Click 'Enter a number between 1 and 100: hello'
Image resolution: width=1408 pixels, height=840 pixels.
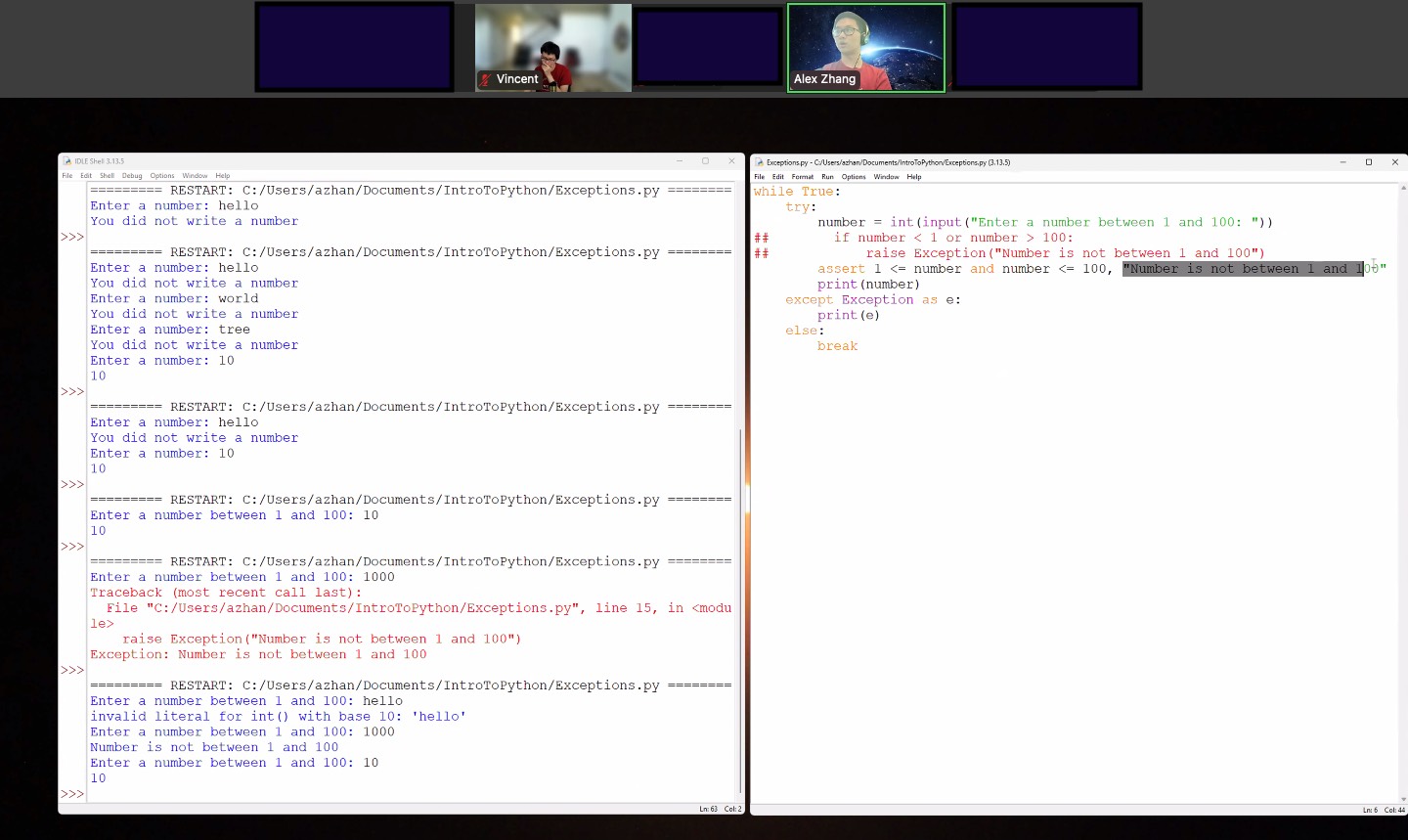pyautogui.click(x=246, y=701)
